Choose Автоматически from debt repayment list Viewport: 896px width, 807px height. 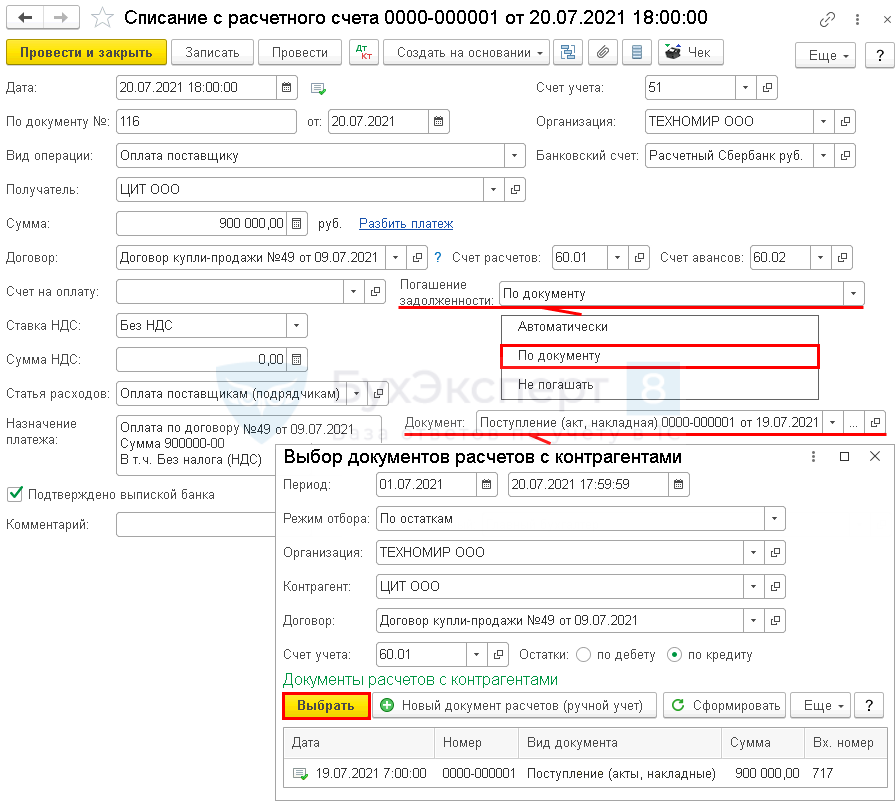click(x=562, y=327)
